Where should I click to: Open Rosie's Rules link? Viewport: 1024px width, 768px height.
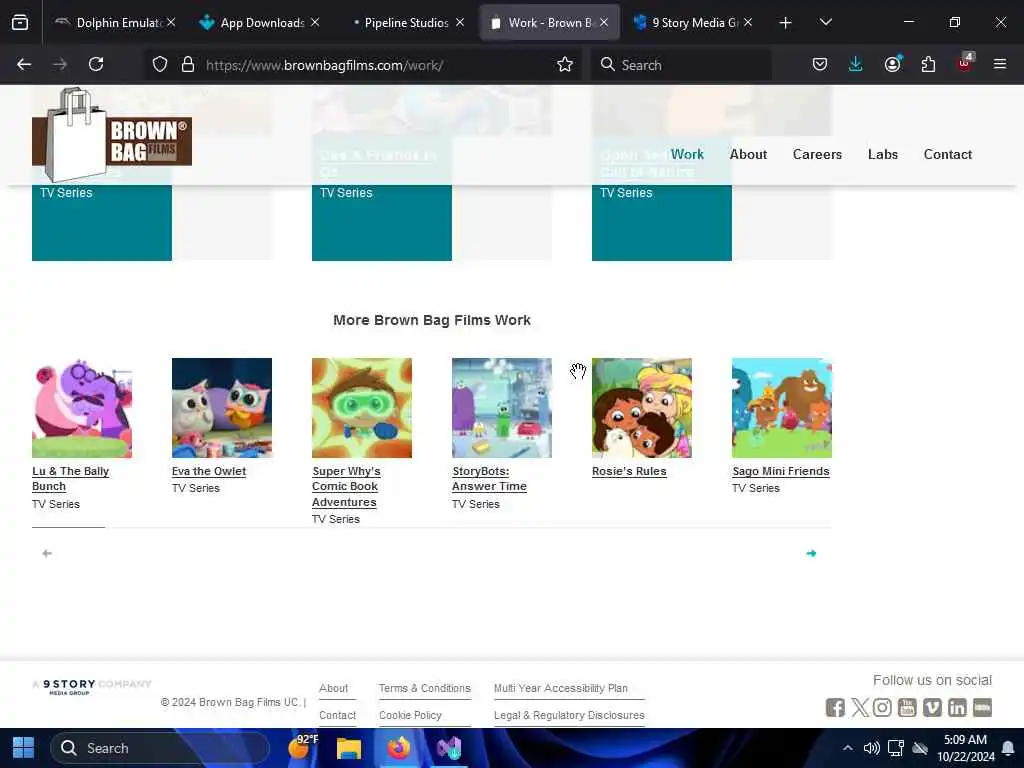(629, 471)
